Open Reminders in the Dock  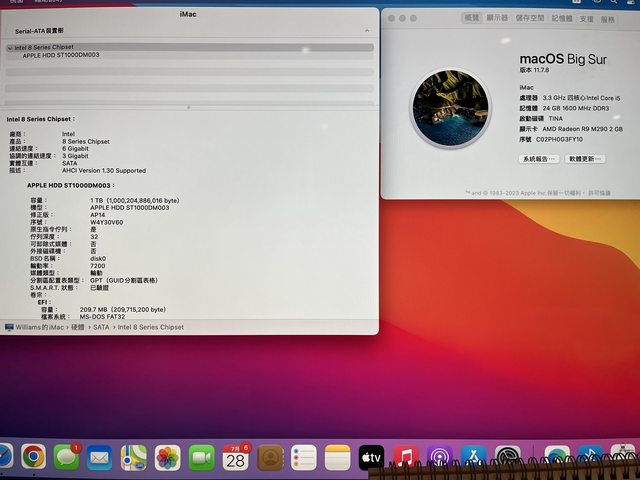click(x=303, y=458)
